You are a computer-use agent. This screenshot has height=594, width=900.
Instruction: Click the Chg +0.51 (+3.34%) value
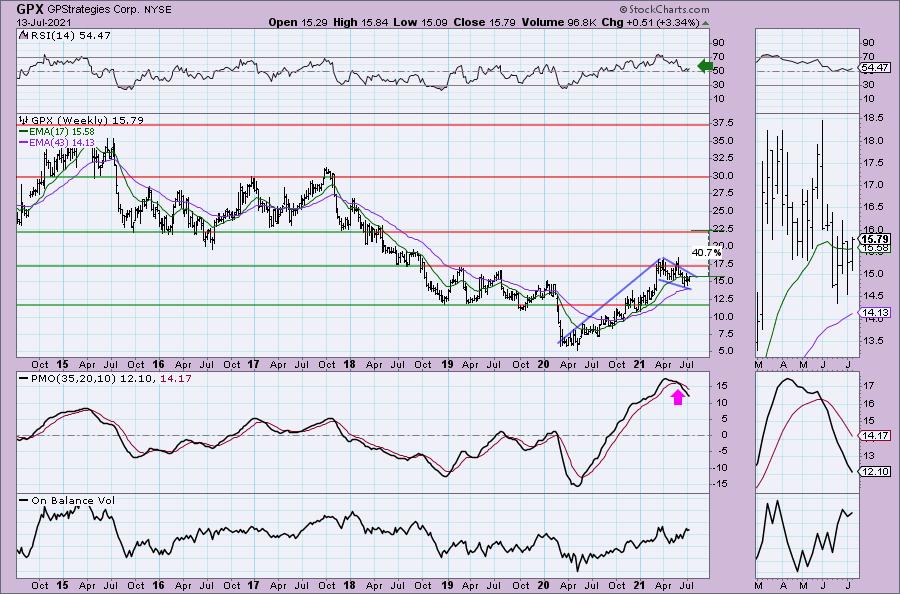[x=650, y=22]
